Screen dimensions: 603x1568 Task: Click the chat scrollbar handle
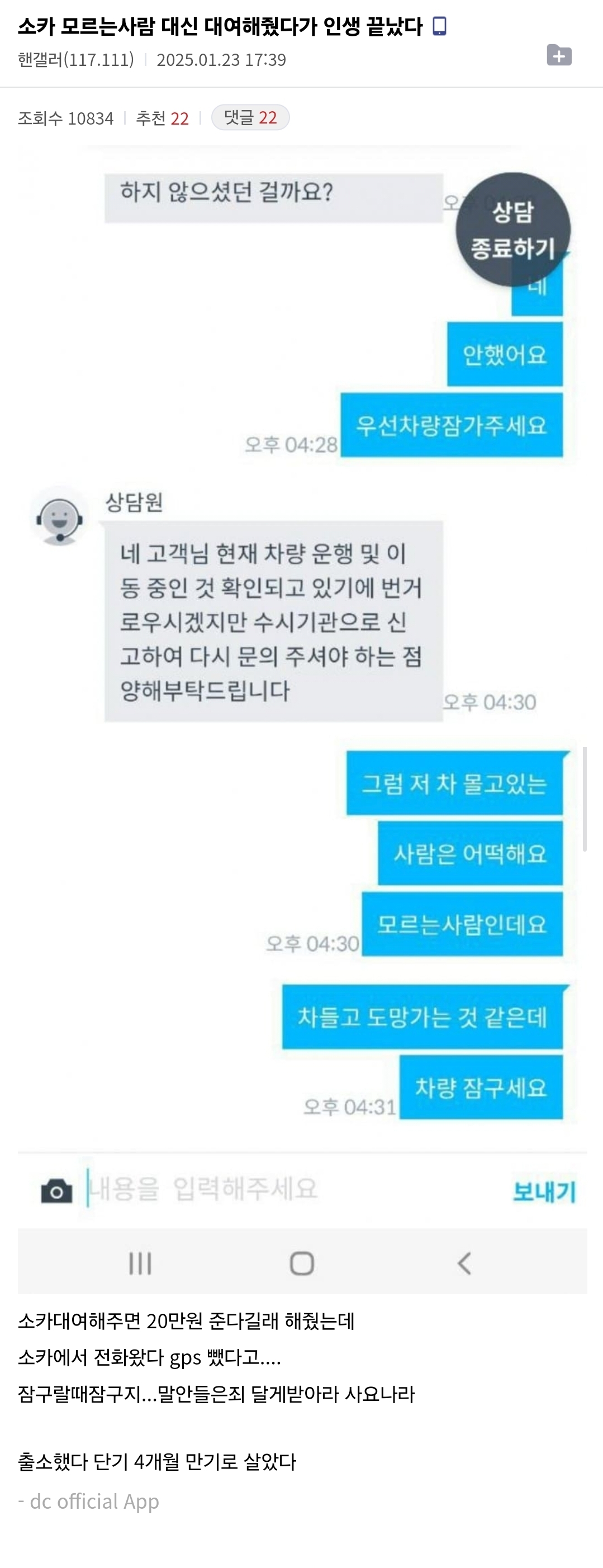[585, 798]
